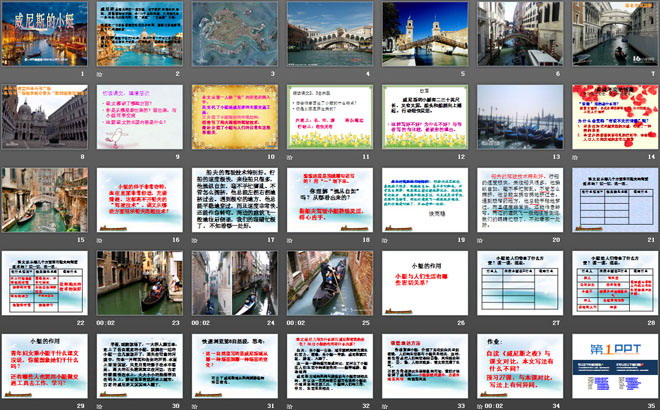Image resolution: width=660 pixels, height=410 pixels.
Task: Select slide 25 gondolier close-up photo
Action: [330, 283]
